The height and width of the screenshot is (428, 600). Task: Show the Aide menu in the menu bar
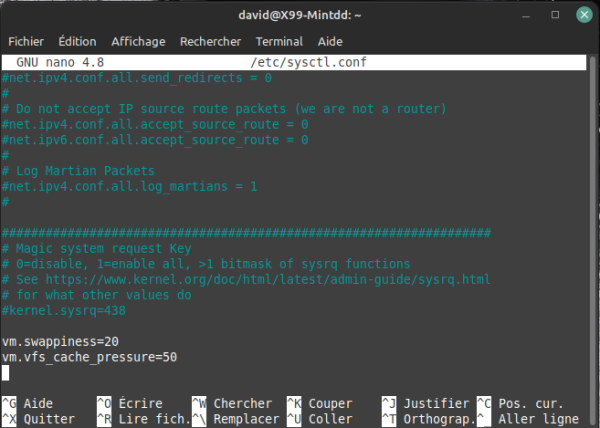point(330,42)
